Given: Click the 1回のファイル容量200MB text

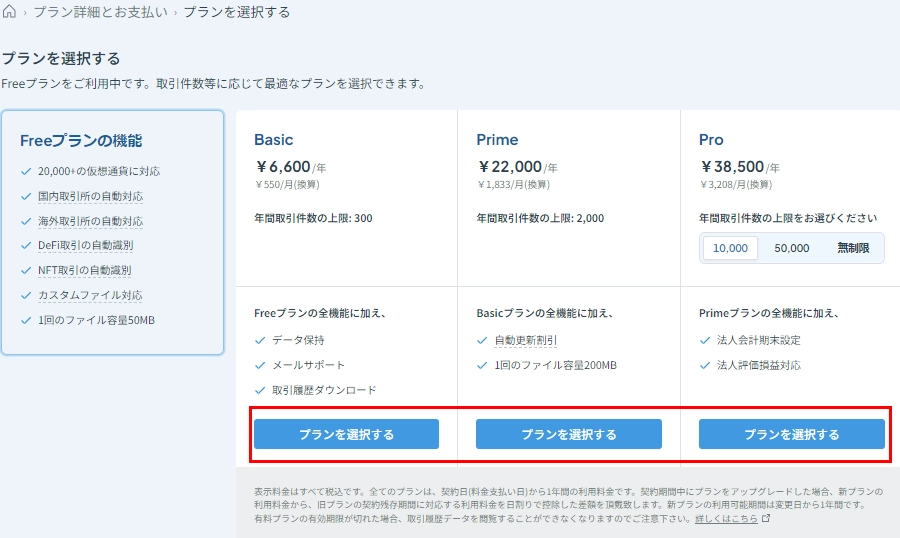Looking at the screenshot, I should coord(556,365).
